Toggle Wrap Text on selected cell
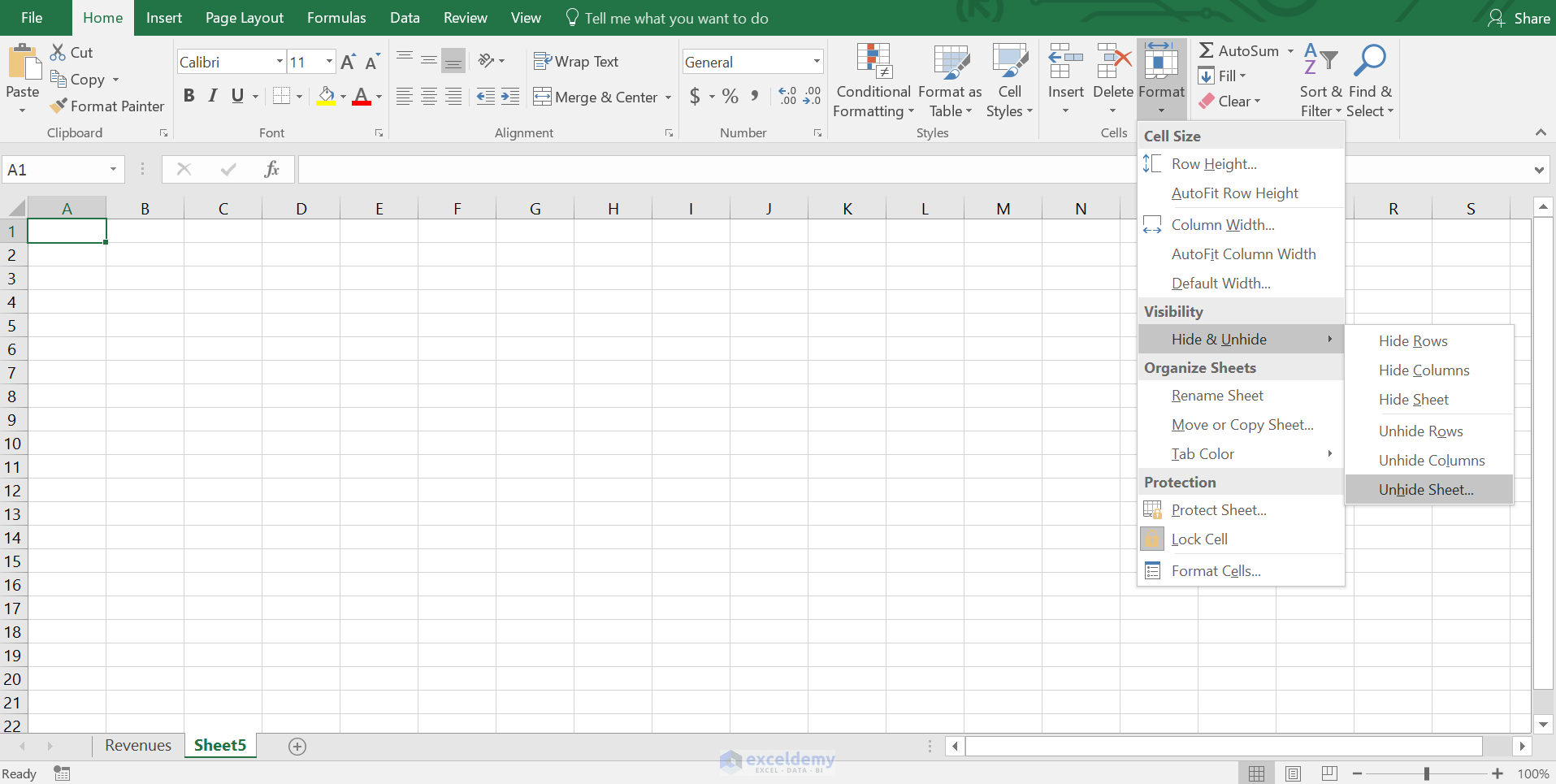Viewport: 1556px width, 784px height. click(576, 62)
